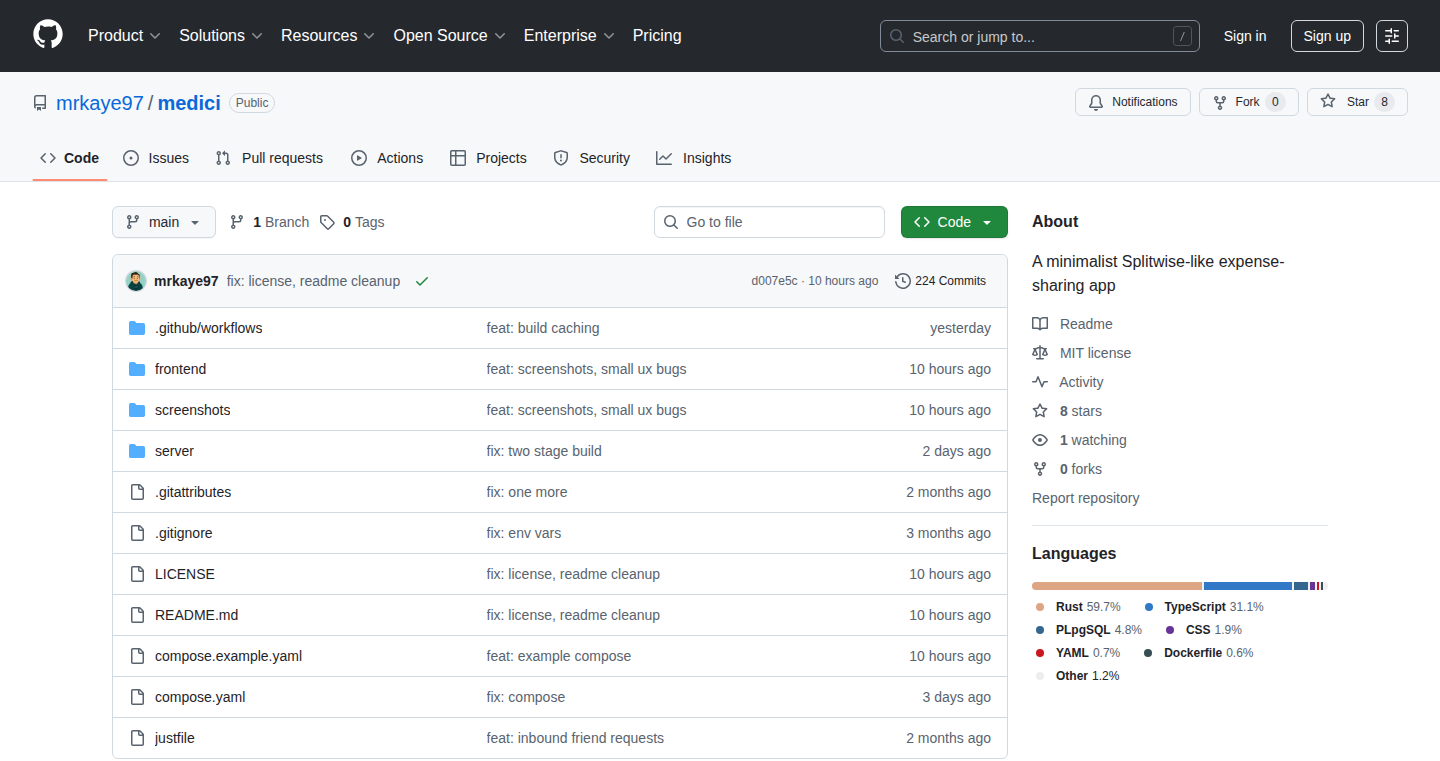The height and width of the screenshot is (761, 1440).
Task: Open commit message 'feat: inbound friend requests'
Action: pyautogui.click(x=575, y=738)
